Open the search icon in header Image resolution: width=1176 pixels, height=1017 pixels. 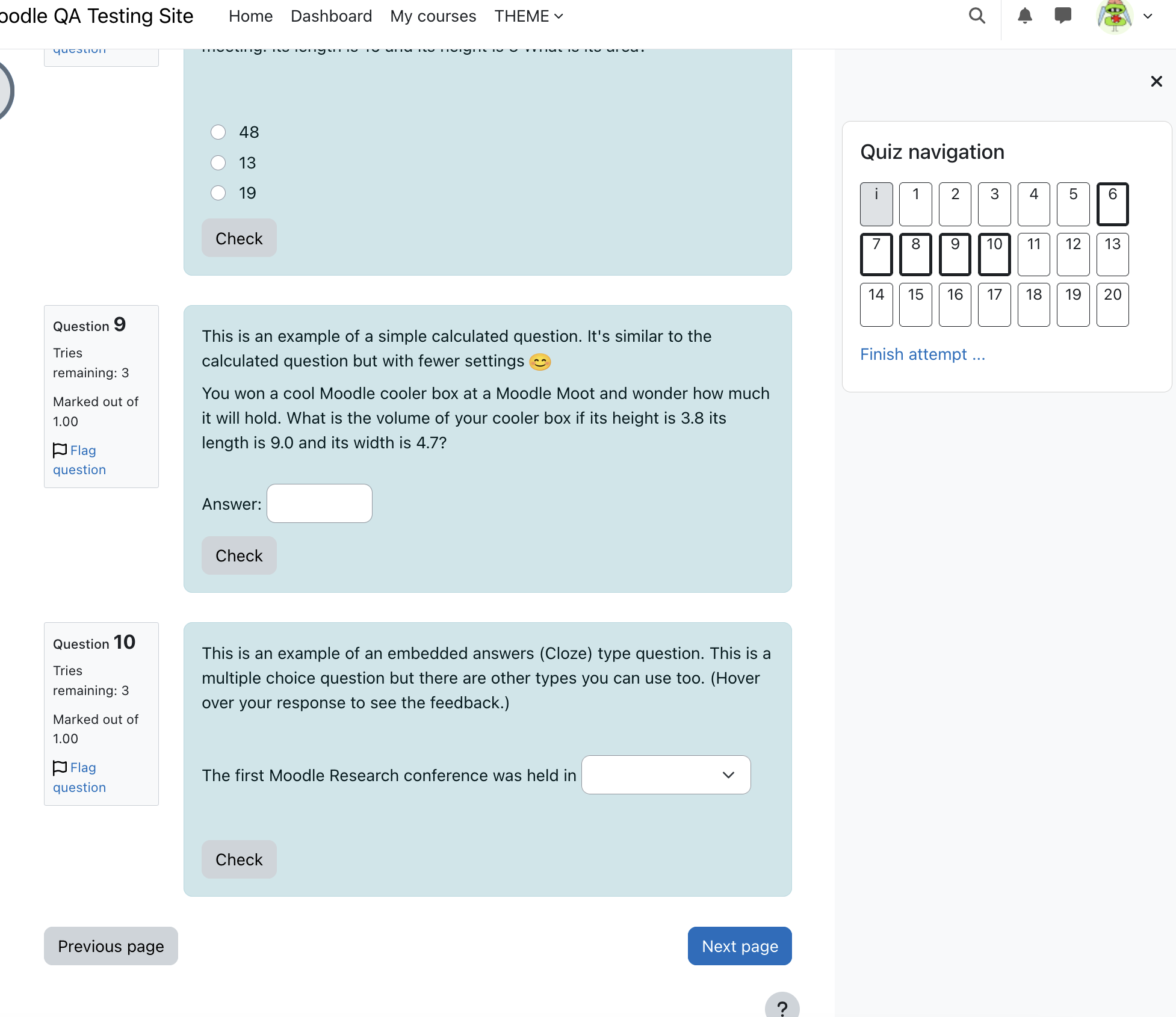point(977,16)
